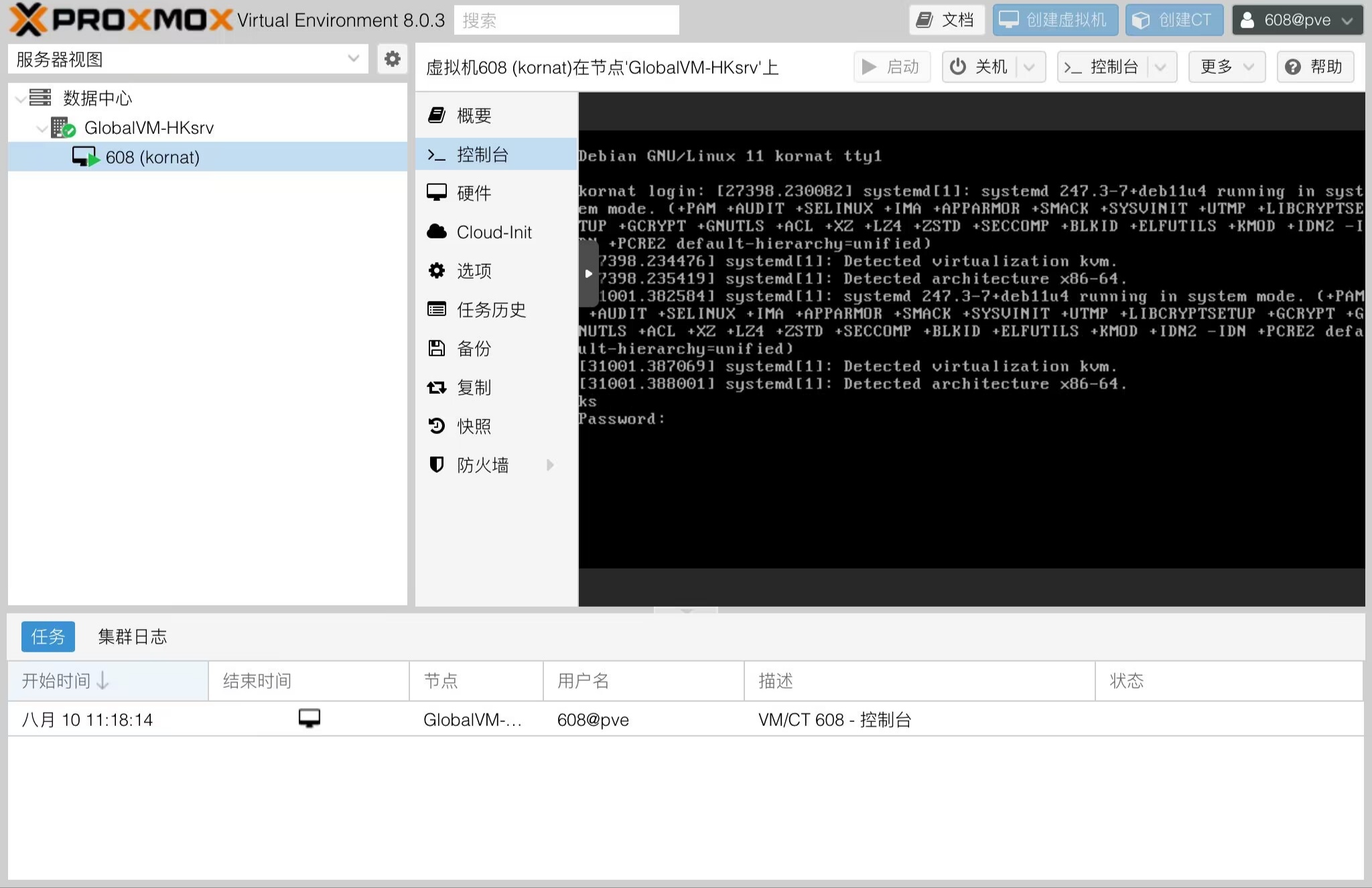Screen dimensions: 1372x888
Task: Click the server view settings gear
Action: 393,59
